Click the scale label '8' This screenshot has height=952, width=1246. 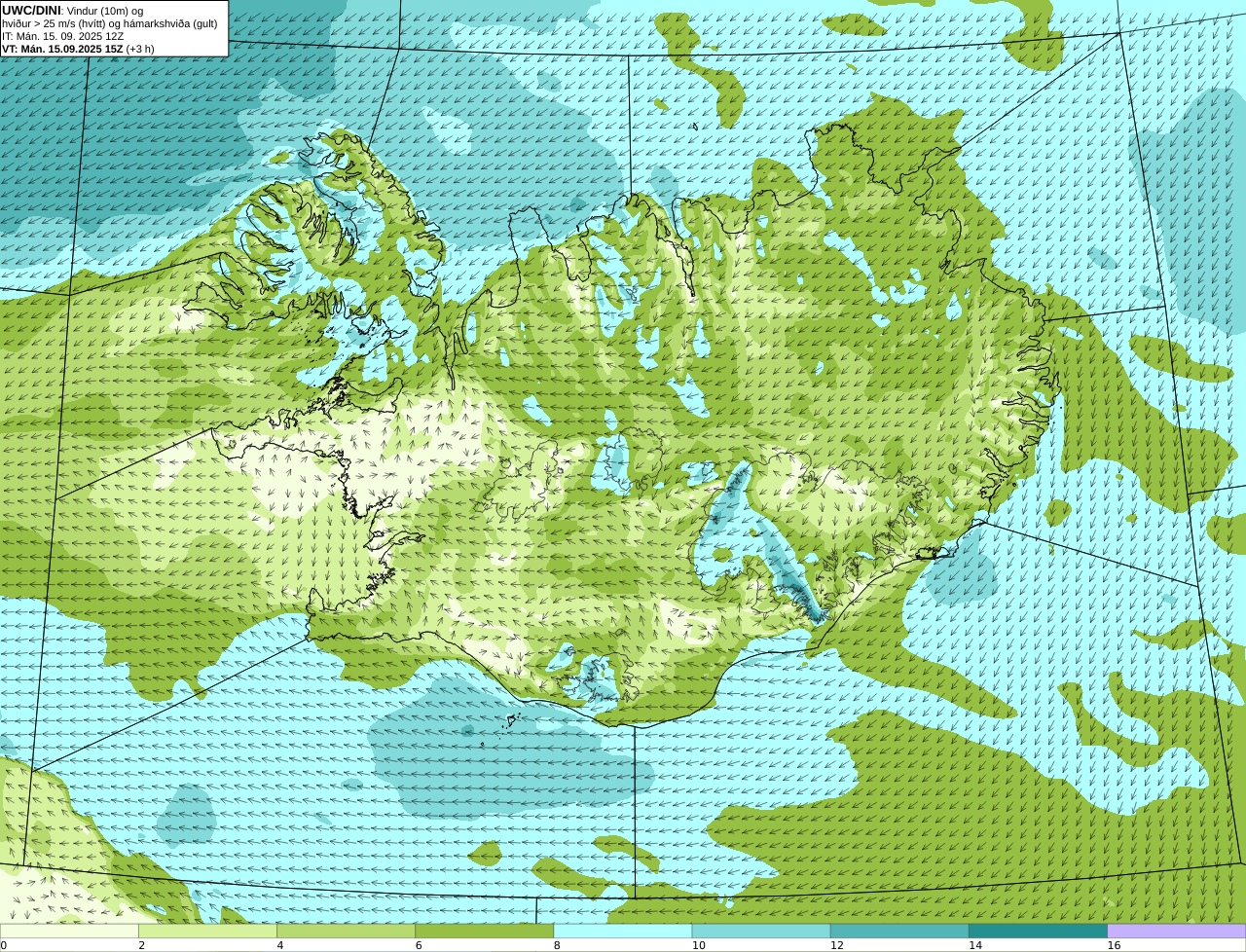click(x=557, y=945)
